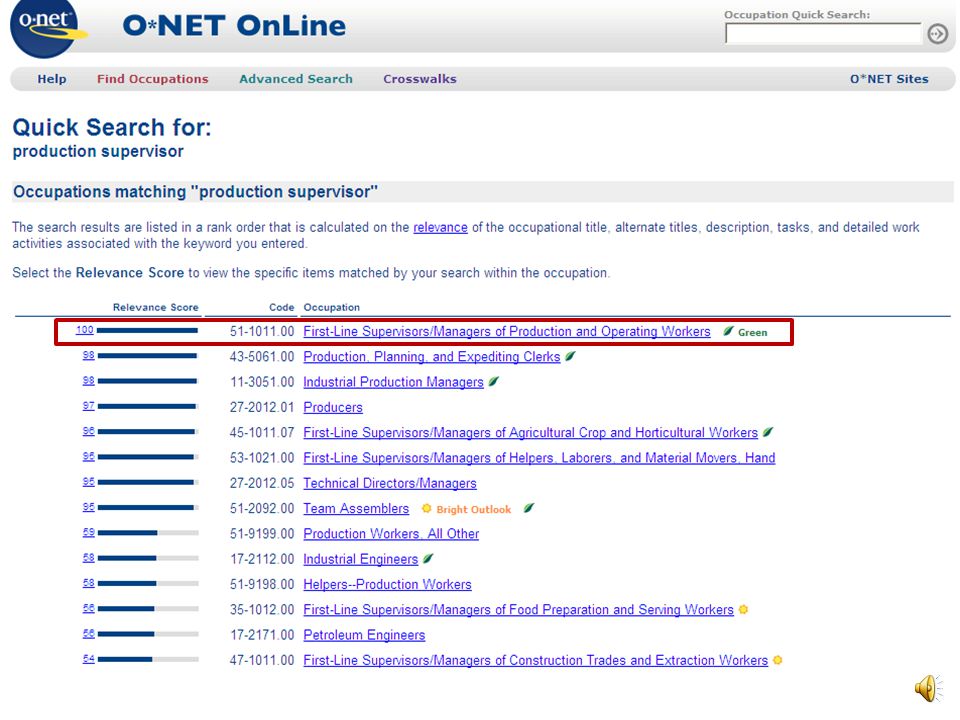
Task: Follow the relevance link in description
Action: pyautogui.click(x=440, y=228)
